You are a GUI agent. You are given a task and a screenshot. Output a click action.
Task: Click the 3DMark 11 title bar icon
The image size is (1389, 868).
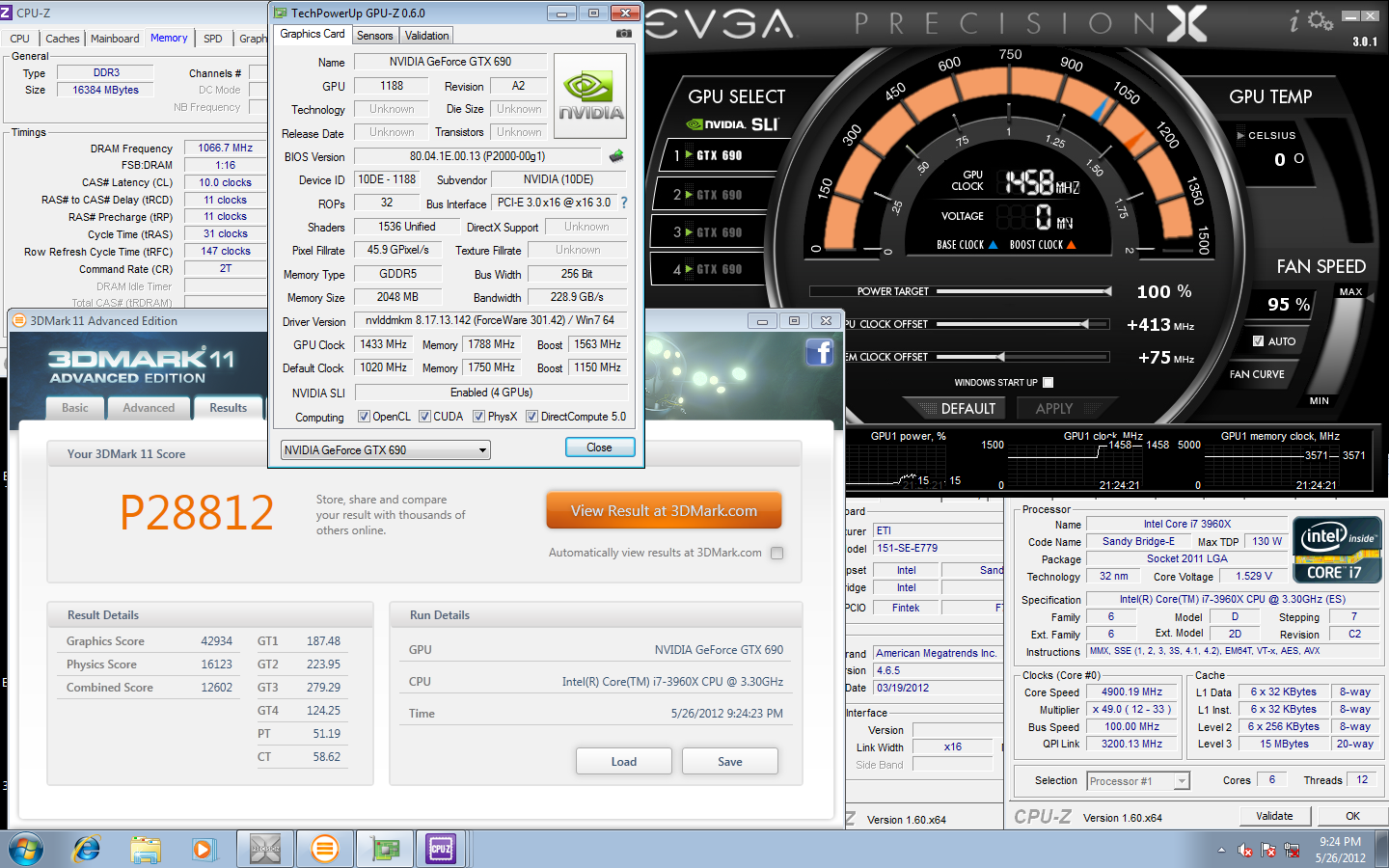point(19,320)
